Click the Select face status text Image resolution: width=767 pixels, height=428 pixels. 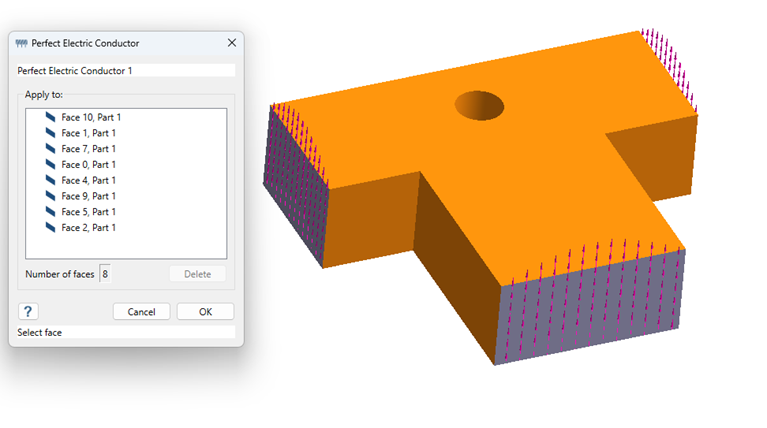pyautogui.click(x=40, y=333)
